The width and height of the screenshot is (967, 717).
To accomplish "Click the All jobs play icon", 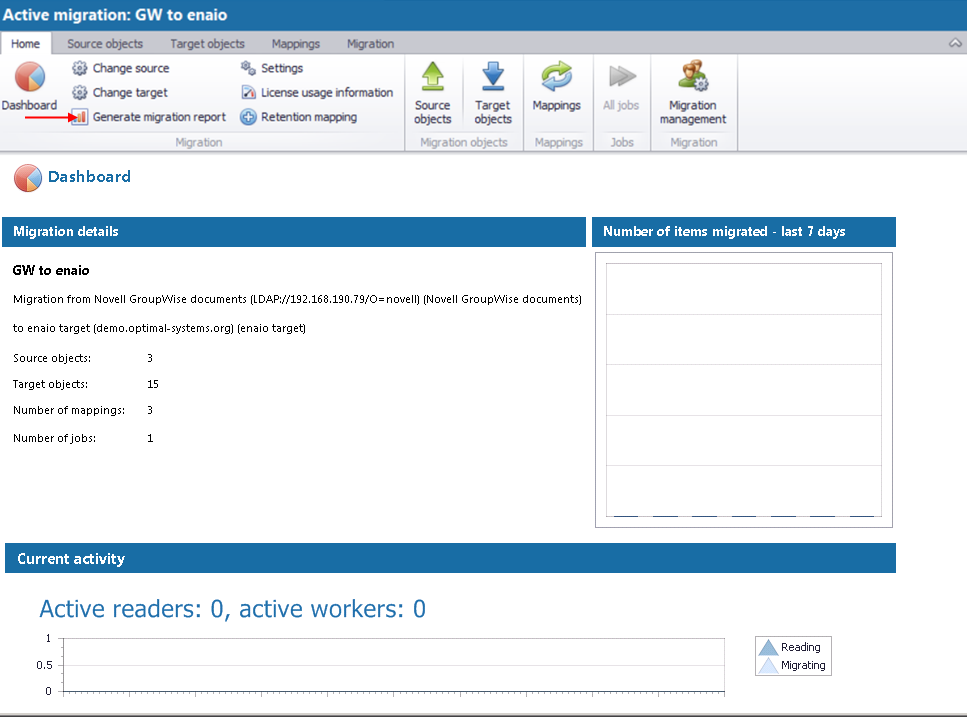I will (x=621, y=78).
